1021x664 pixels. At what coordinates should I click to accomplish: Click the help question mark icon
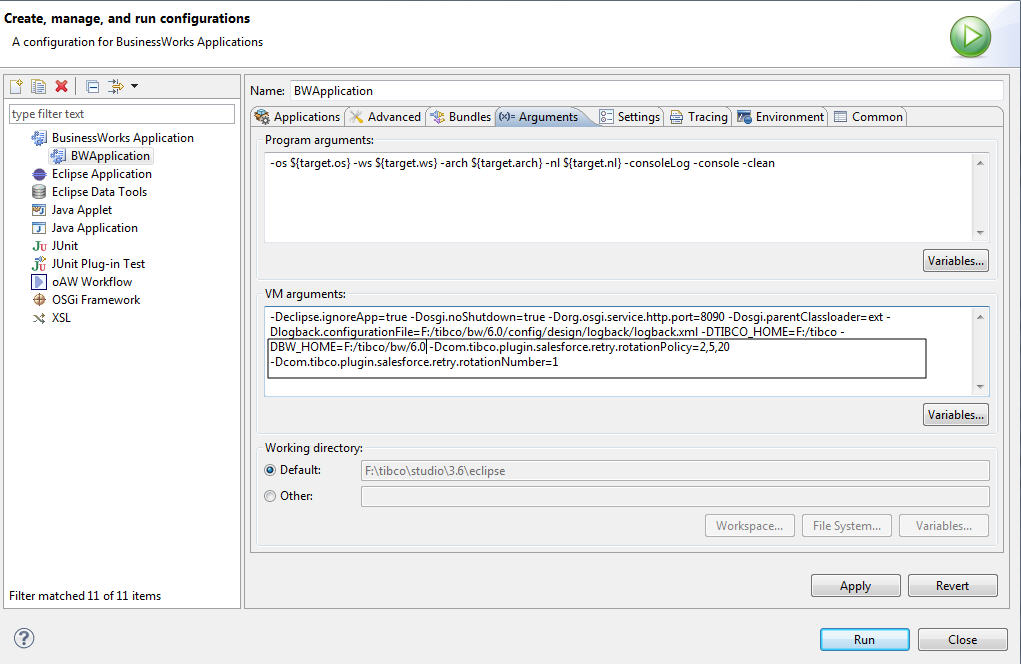tap(24, 638)
